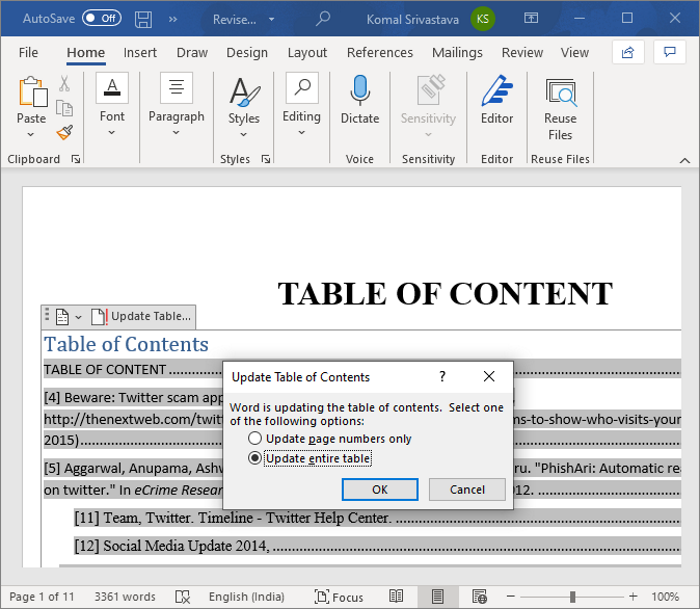The width and height of the screenshot is (700, 609).
Task: Expand the Paste dropdown arrow
Action: pos(32,135)
